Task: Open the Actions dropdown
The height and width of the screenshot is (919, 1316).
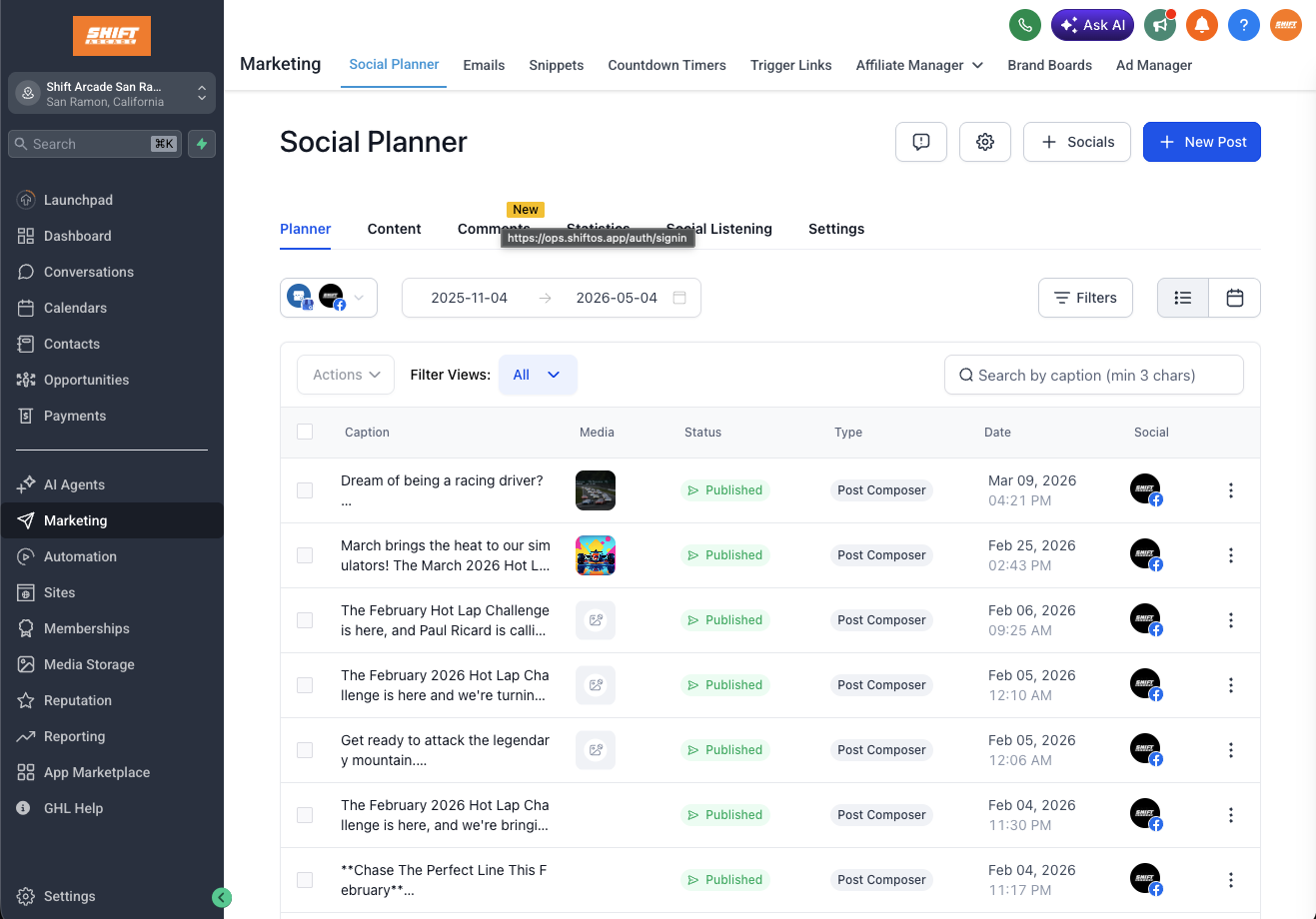Action: (345, 375)
